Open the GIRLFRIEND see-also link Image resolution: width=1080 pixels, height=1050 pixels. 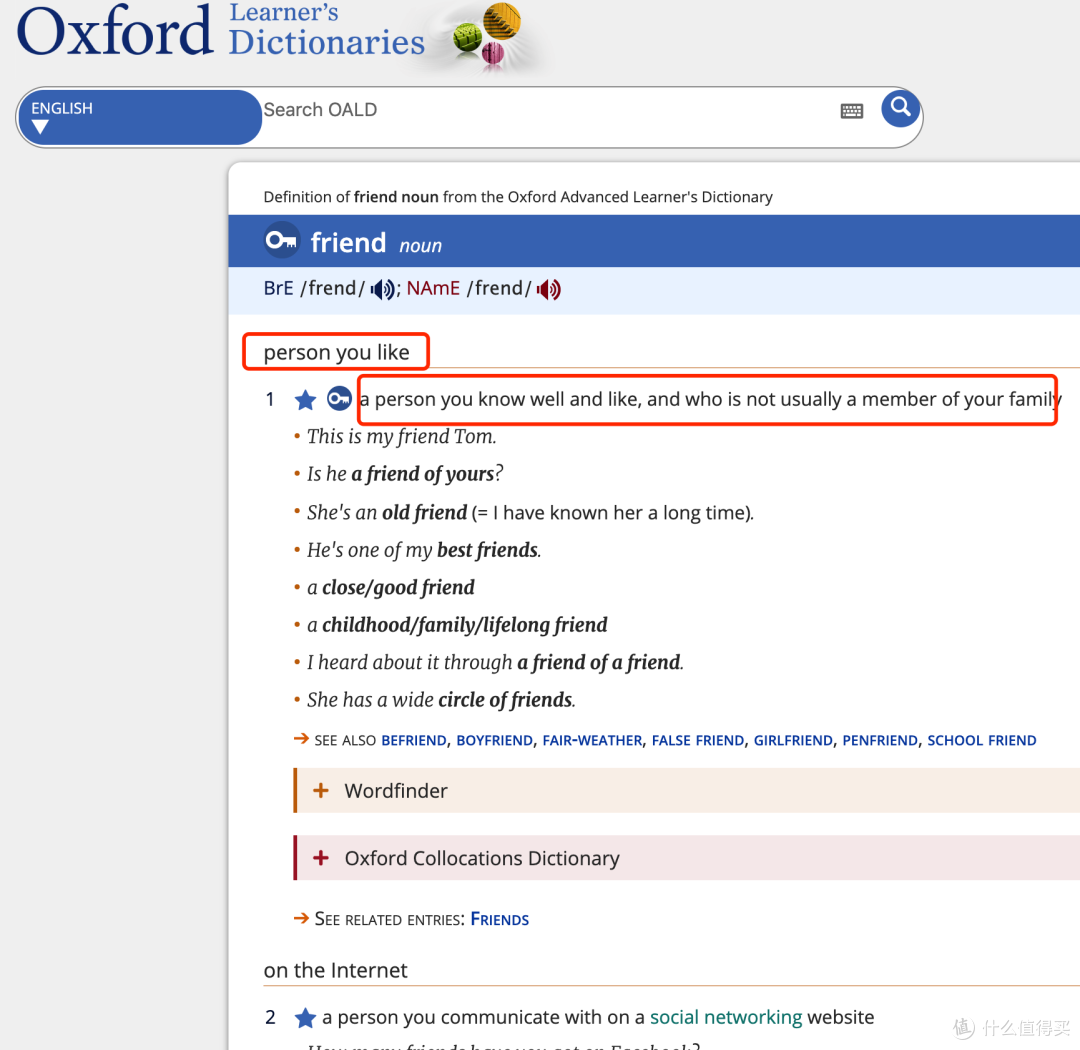tap(793, 740)
